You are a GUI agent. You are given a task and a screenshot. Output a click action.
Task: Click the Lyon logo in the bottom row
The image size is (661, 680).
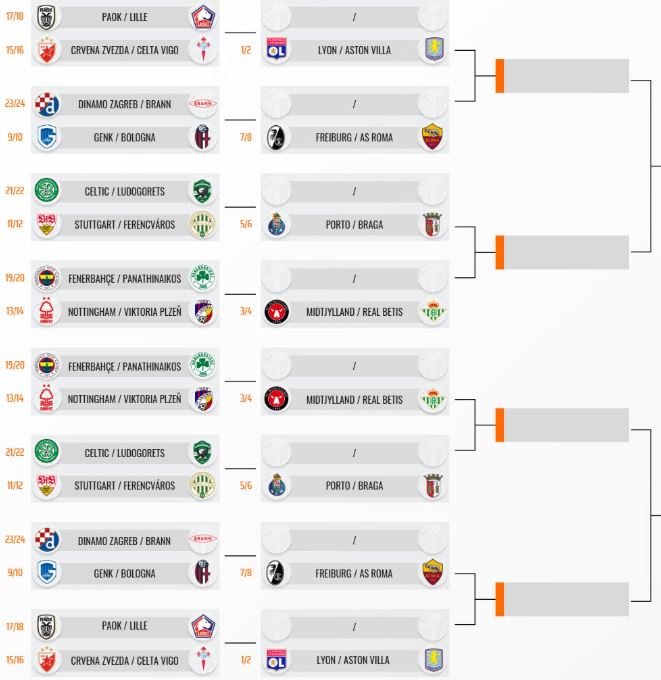pos(276,660)
